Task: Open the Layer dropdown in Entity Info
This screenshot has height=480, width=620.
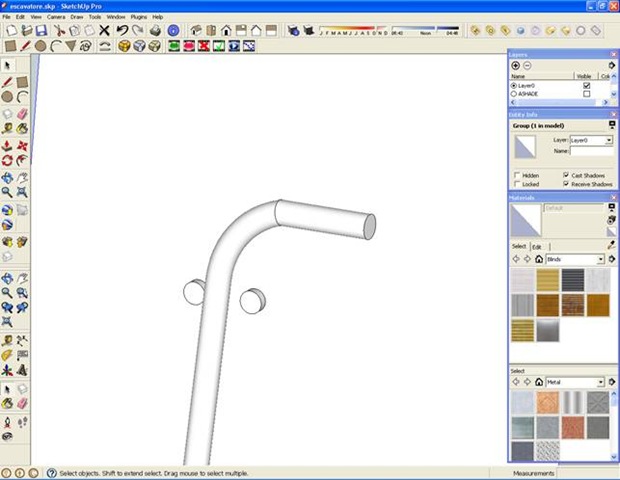Action: pos(609,141)
